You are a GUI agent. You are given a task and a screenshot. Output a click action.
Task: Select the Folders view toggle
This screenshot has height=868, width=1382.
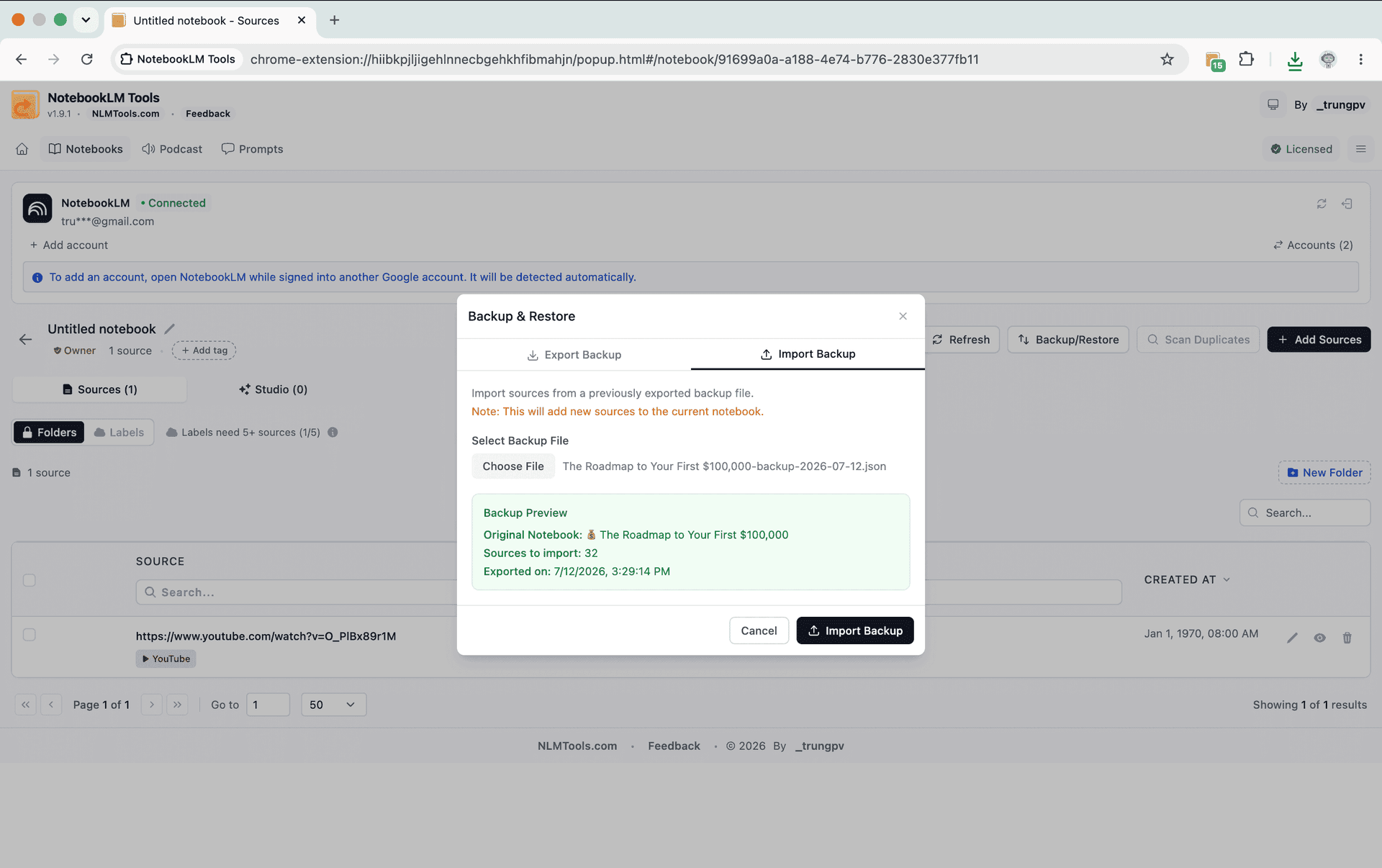49,432
